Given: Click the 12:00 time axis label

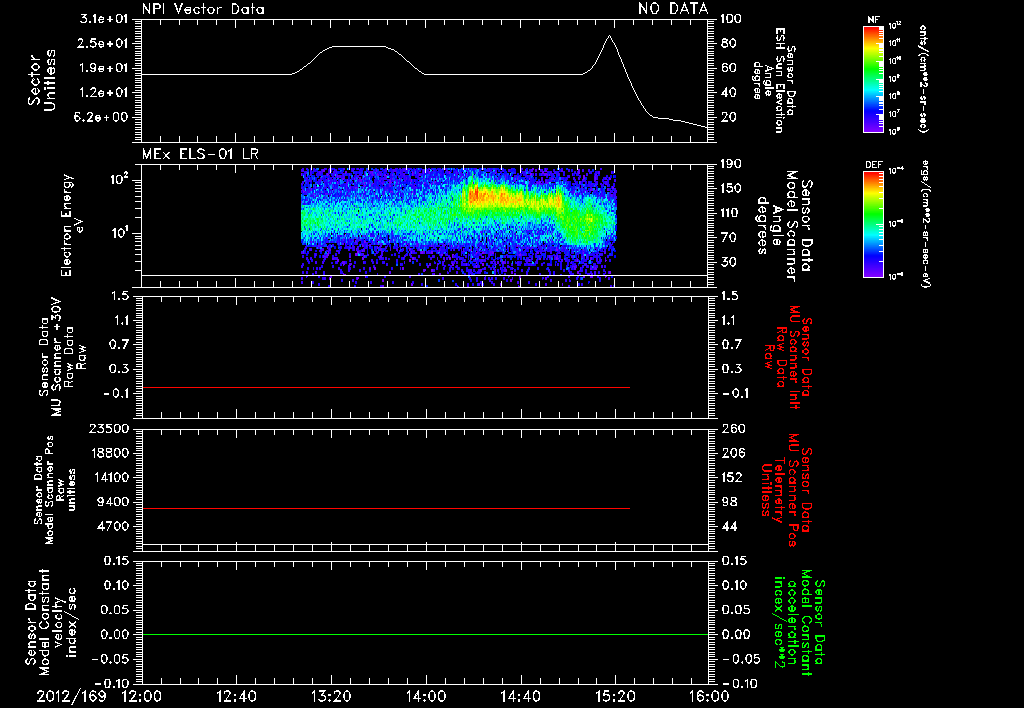Looking at the screenshot, I should point(142,697).
